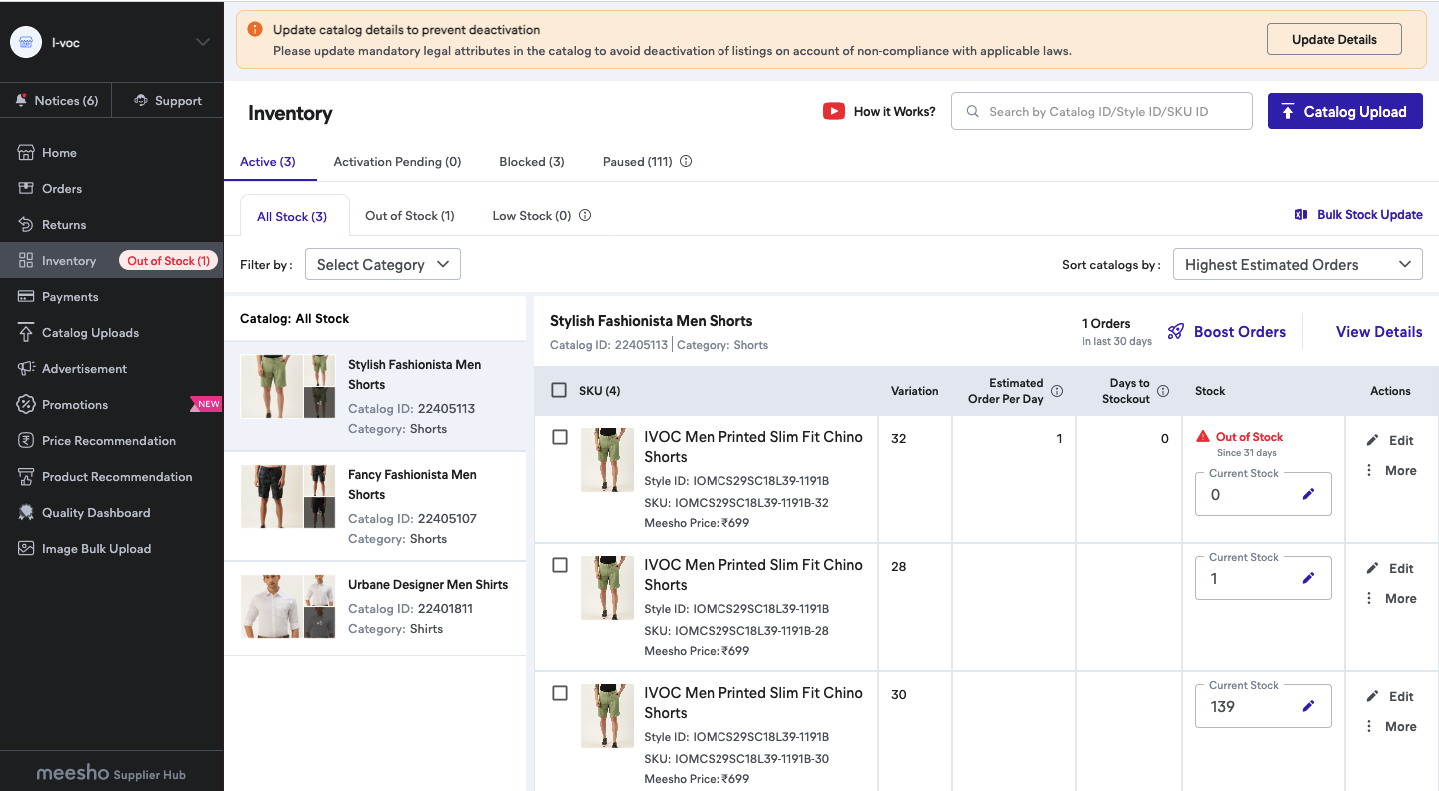This screenshot has height=791, width=1439.
Task: Click the Orders box icon
Action: (26, 189)
